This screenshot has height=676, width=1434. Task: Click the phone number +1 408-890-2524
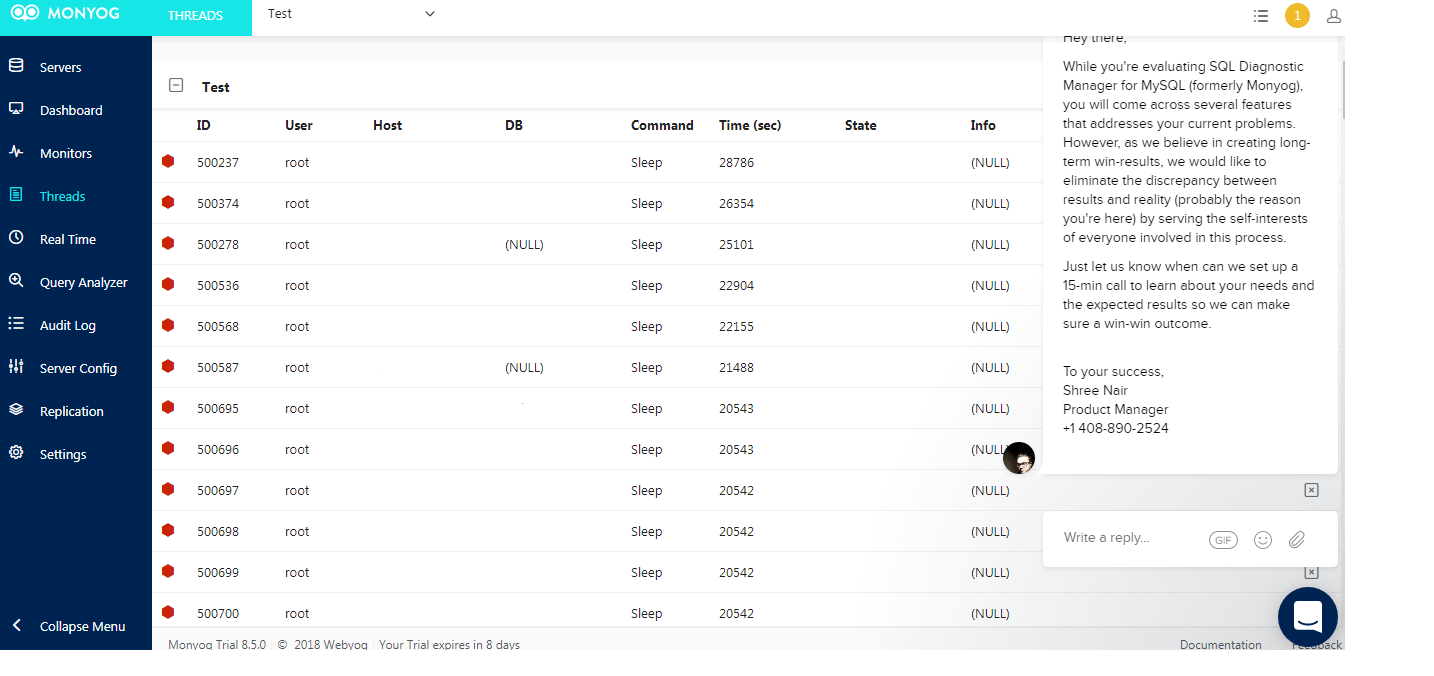(x=1116, y=428)
